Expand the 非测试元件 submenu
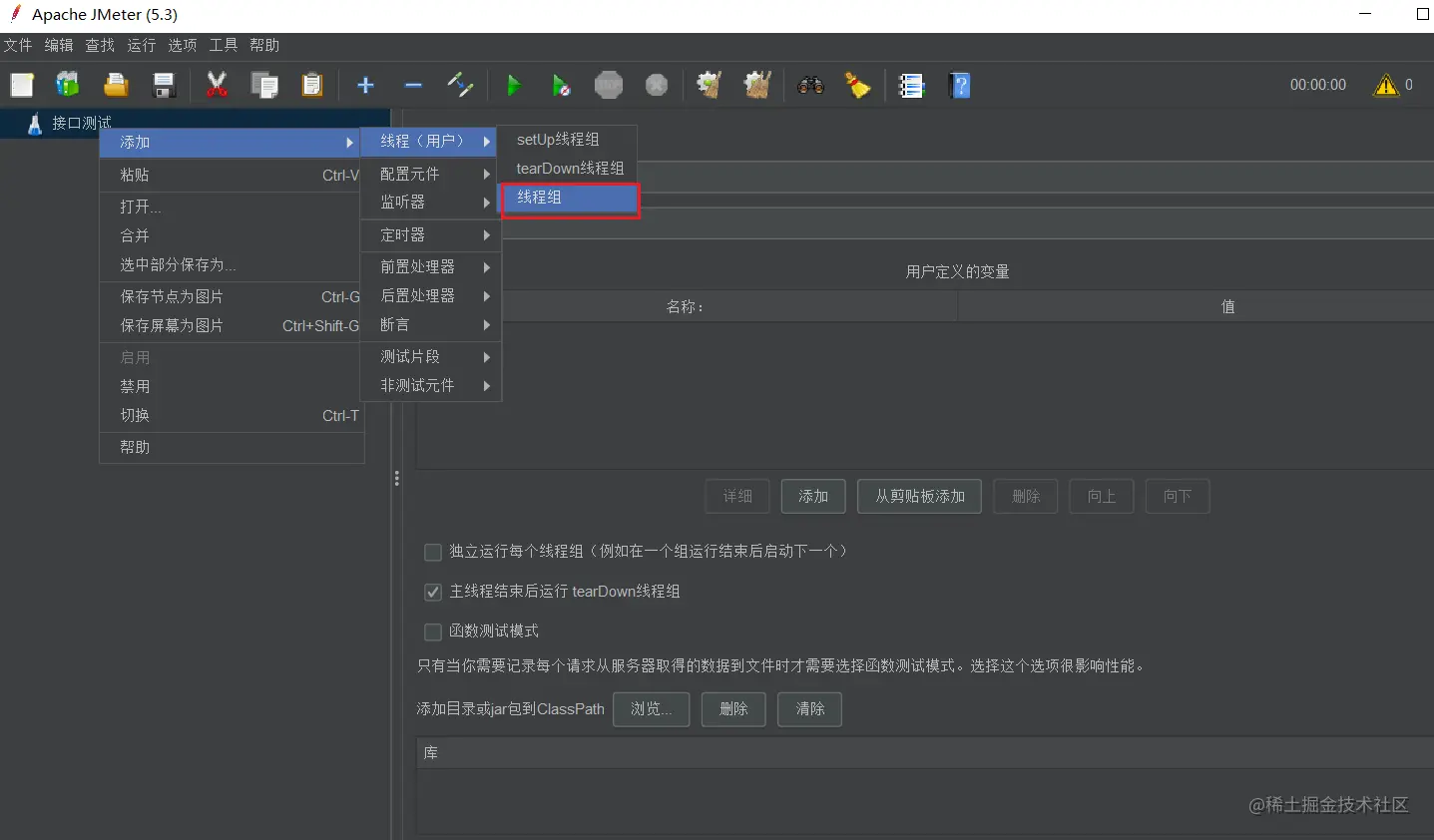 click(x=431, y=386)
